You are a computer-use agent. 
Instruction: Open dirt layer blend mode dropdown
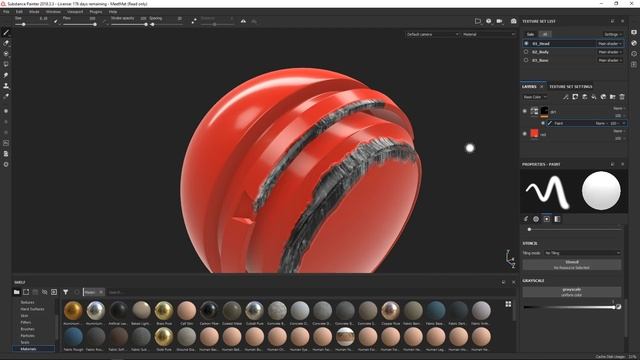pyautogui.click(x=619, y=108)
